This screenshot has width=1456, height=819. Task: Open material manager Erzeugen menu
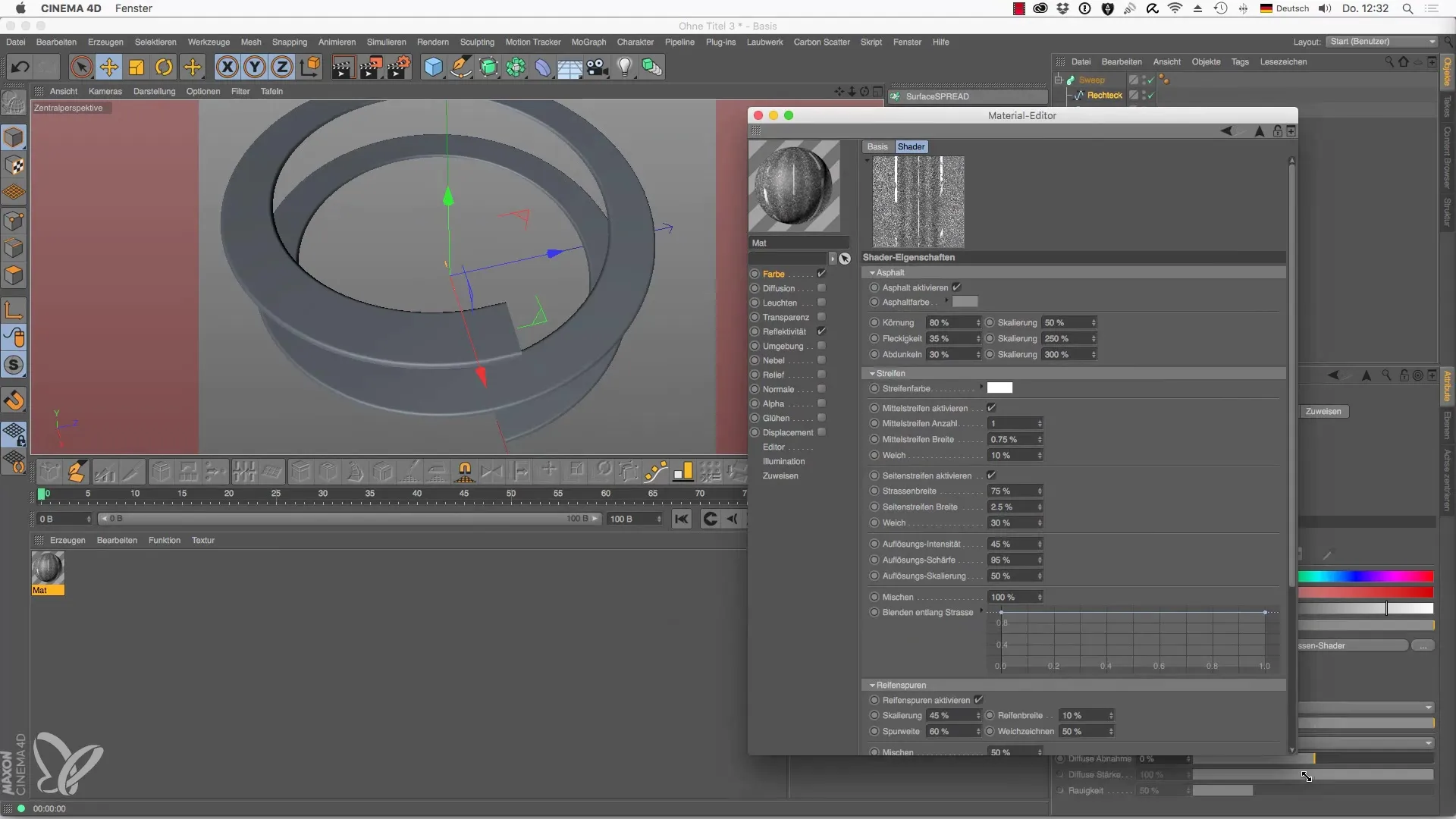click(x=67, y=541)
